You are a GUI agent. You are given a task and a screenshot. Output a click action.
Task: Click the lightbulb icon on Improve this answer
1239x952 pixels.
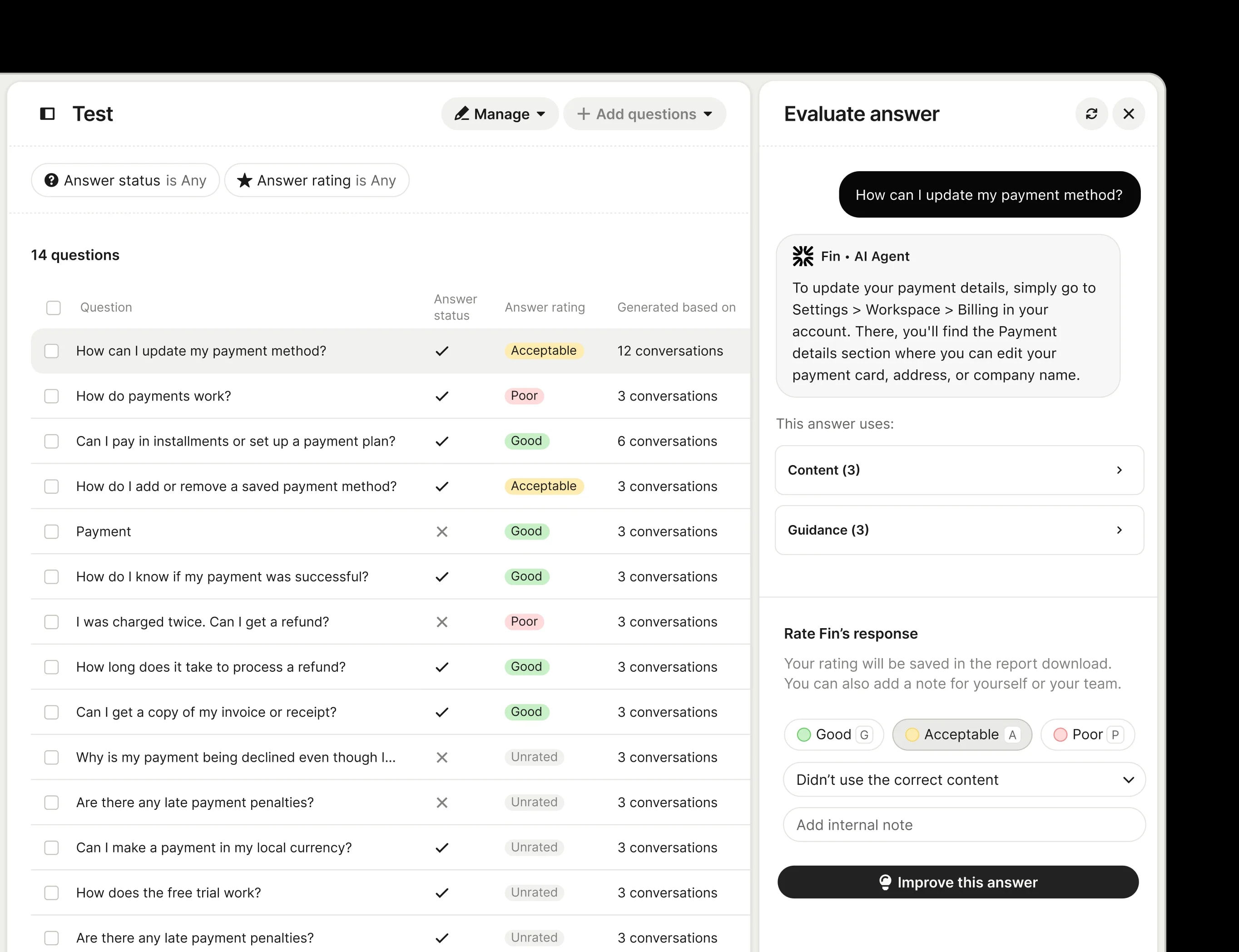885,882
